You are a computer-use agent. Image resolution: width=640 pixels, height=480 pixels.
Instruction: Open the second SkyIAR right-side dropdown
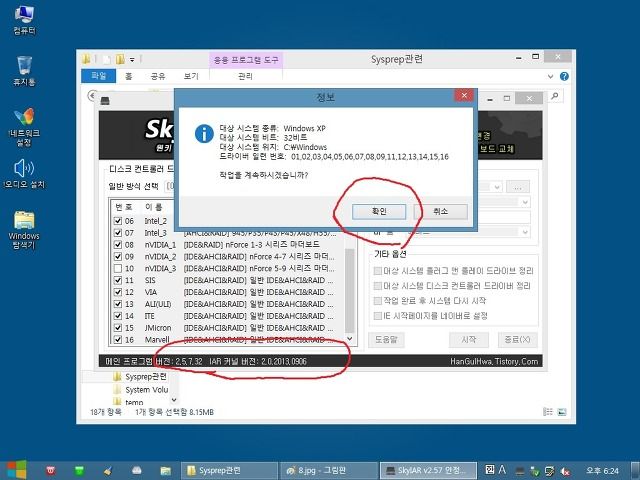pyautogui.click(x=525, y=202)
